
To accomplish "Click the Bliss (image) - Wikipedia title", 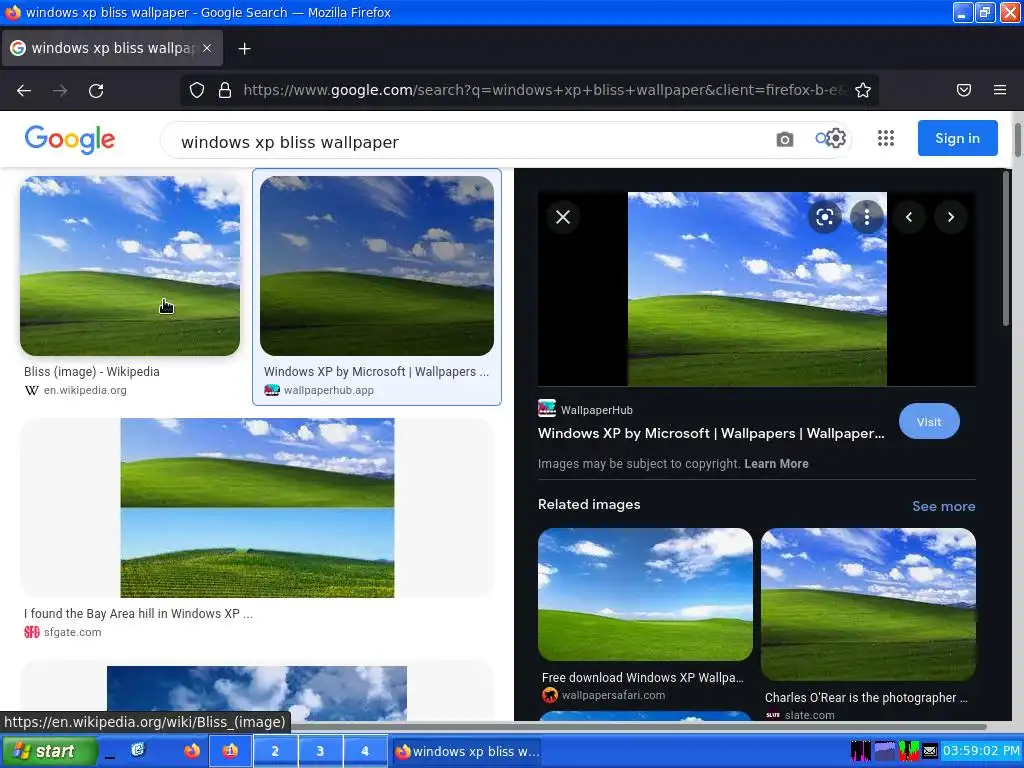I will tap(92, 372).
